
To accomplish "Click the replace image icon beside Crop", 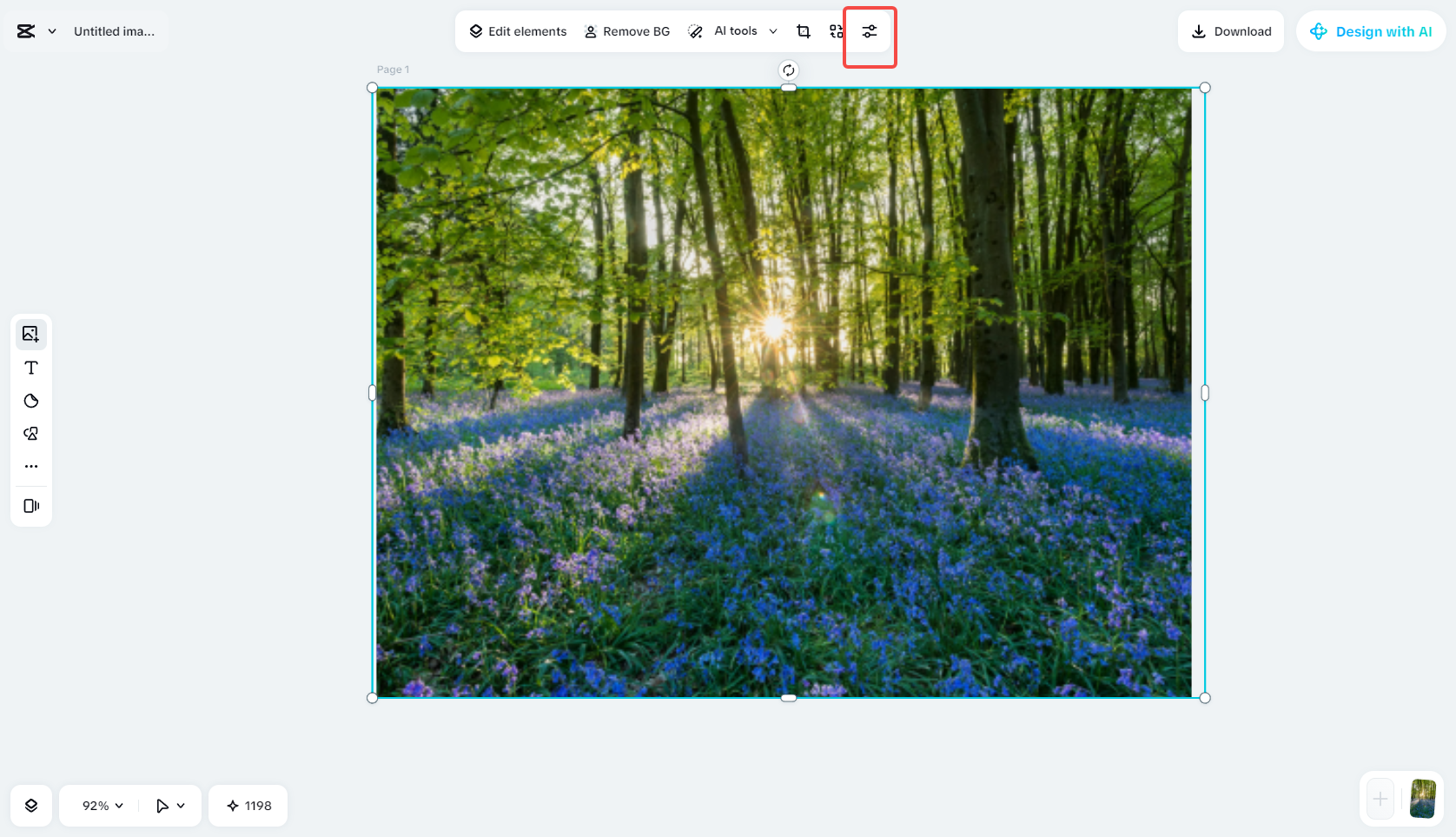I will pyautogui.click(x=837, y=31).
